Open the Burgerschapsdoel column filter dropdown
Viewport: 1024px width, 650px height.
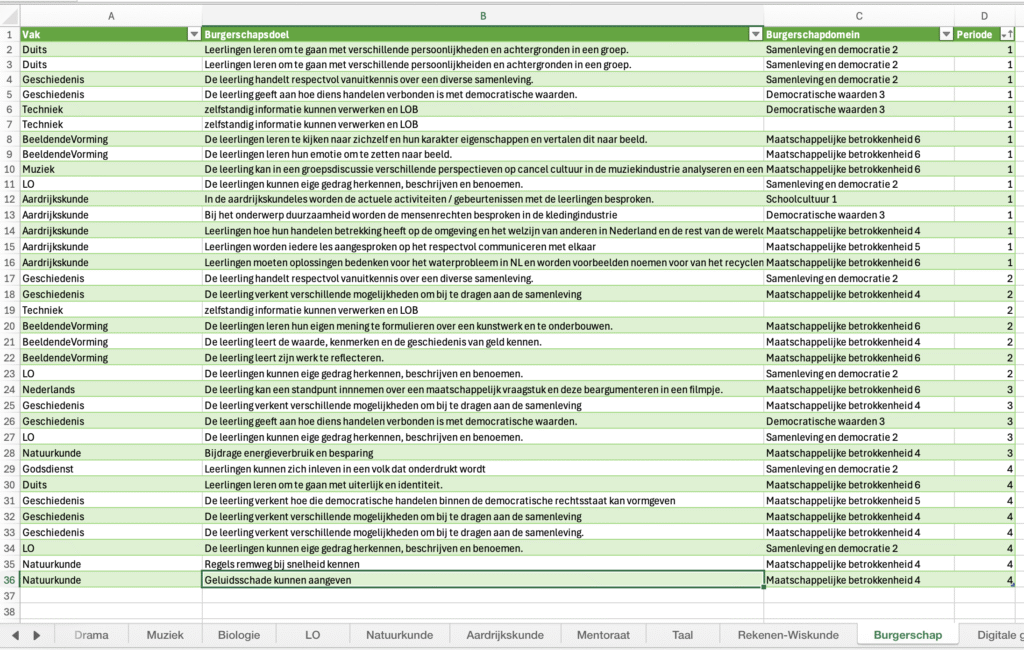pyautogui.click(x=756, y=34)
